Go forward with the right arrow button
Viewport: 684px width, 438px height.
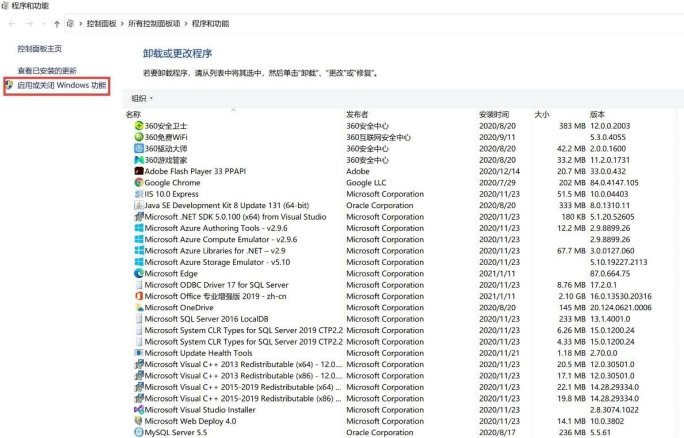pyautogui.click(x=29, y=24)
